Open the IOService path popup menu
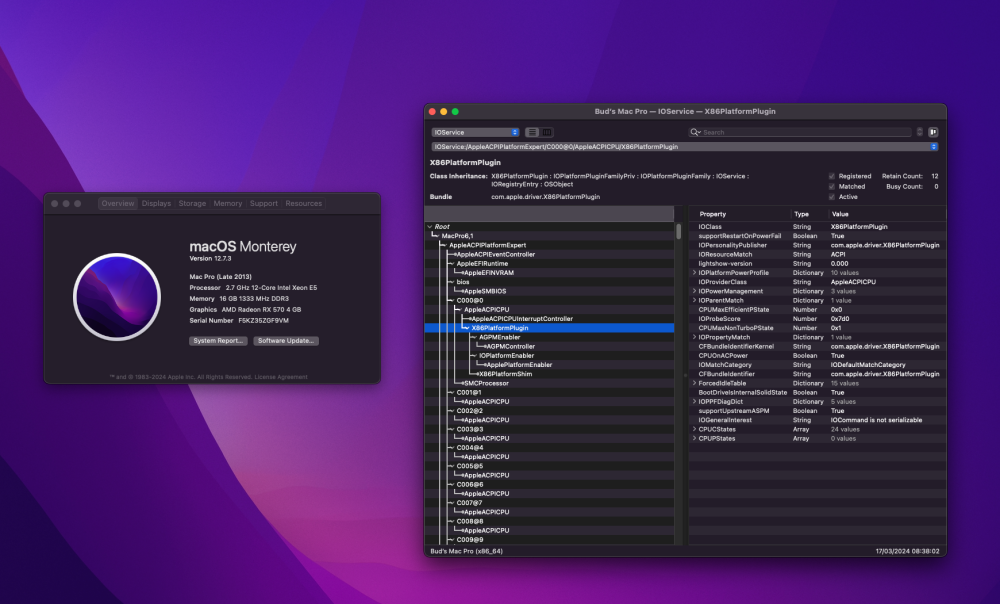The width and height of the screenshot is (1000, 604). pyautogui.click(x=685, y=147)
